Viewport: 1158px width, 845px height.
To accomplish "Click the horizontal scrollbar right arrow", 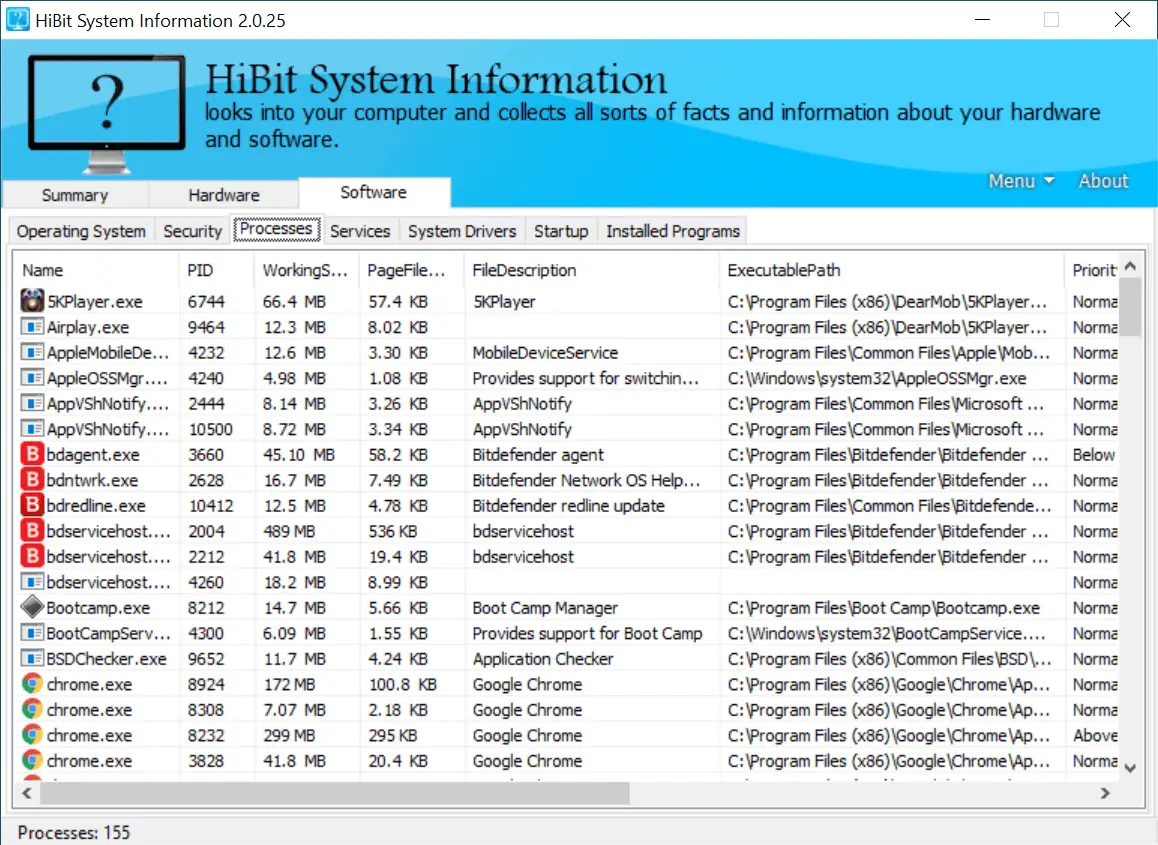I will 1106,793.
